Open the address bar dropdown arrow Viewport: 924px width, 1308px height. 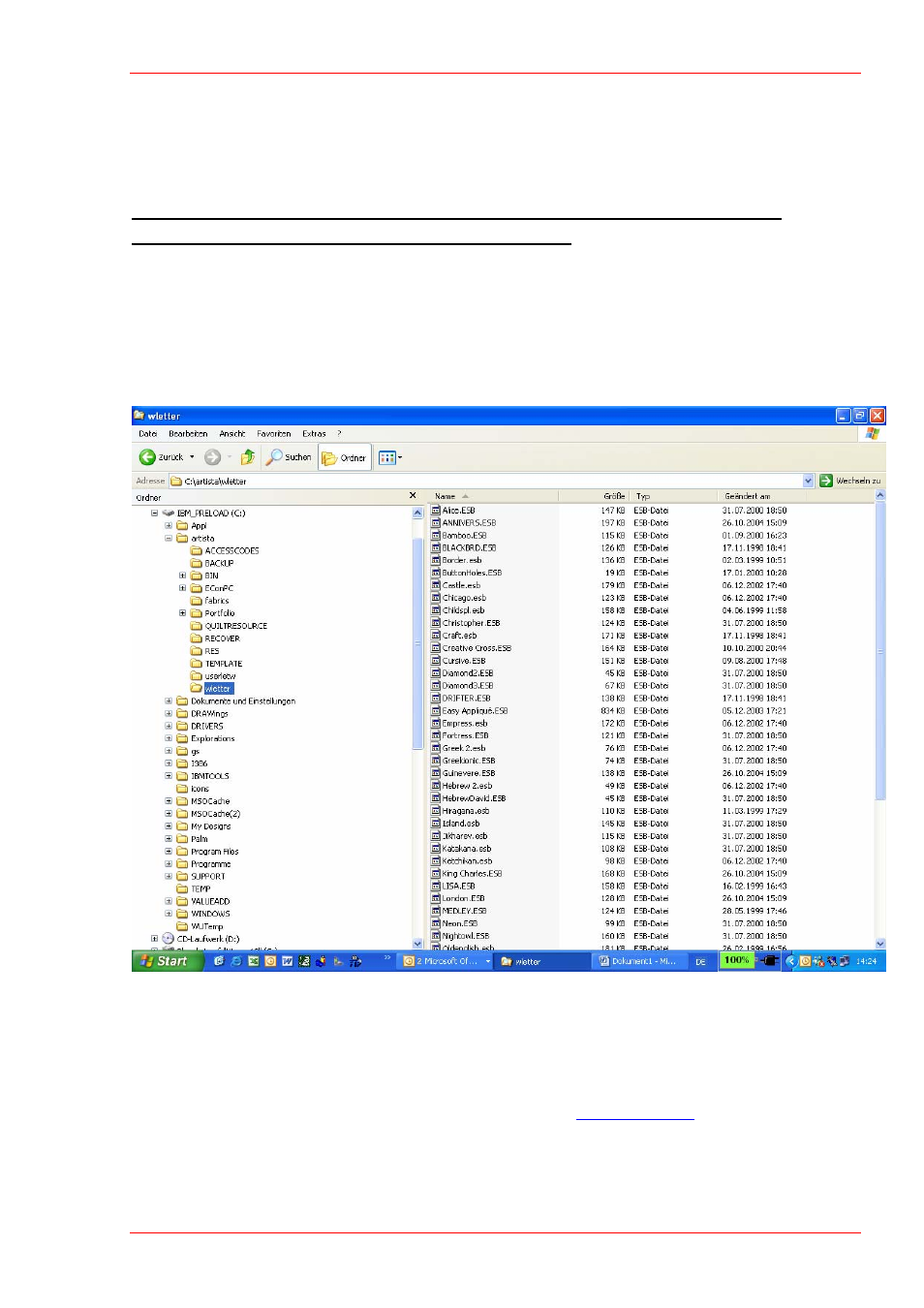809,481
